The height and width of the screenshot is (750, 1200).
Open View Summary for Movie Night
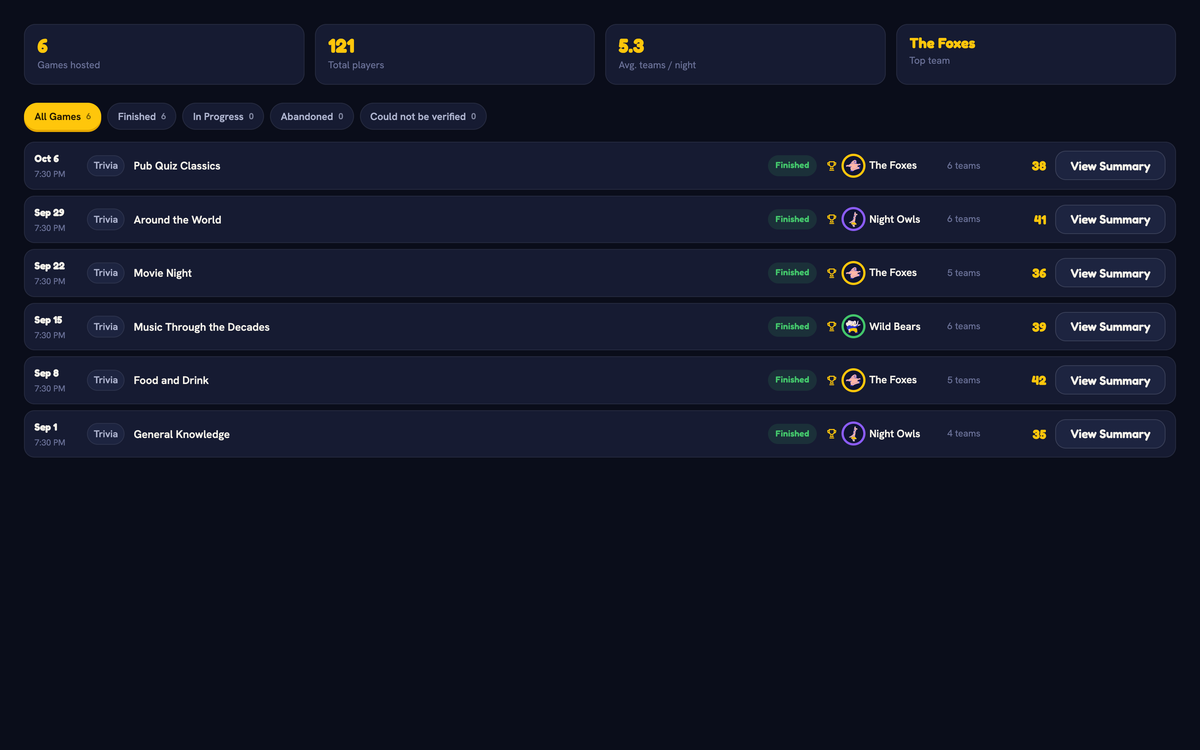pos(1110,273)
